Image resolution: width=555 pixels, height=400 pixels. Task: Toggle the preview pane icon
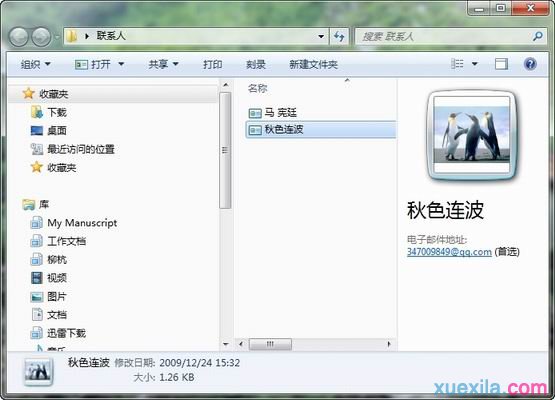pos(501,64)
